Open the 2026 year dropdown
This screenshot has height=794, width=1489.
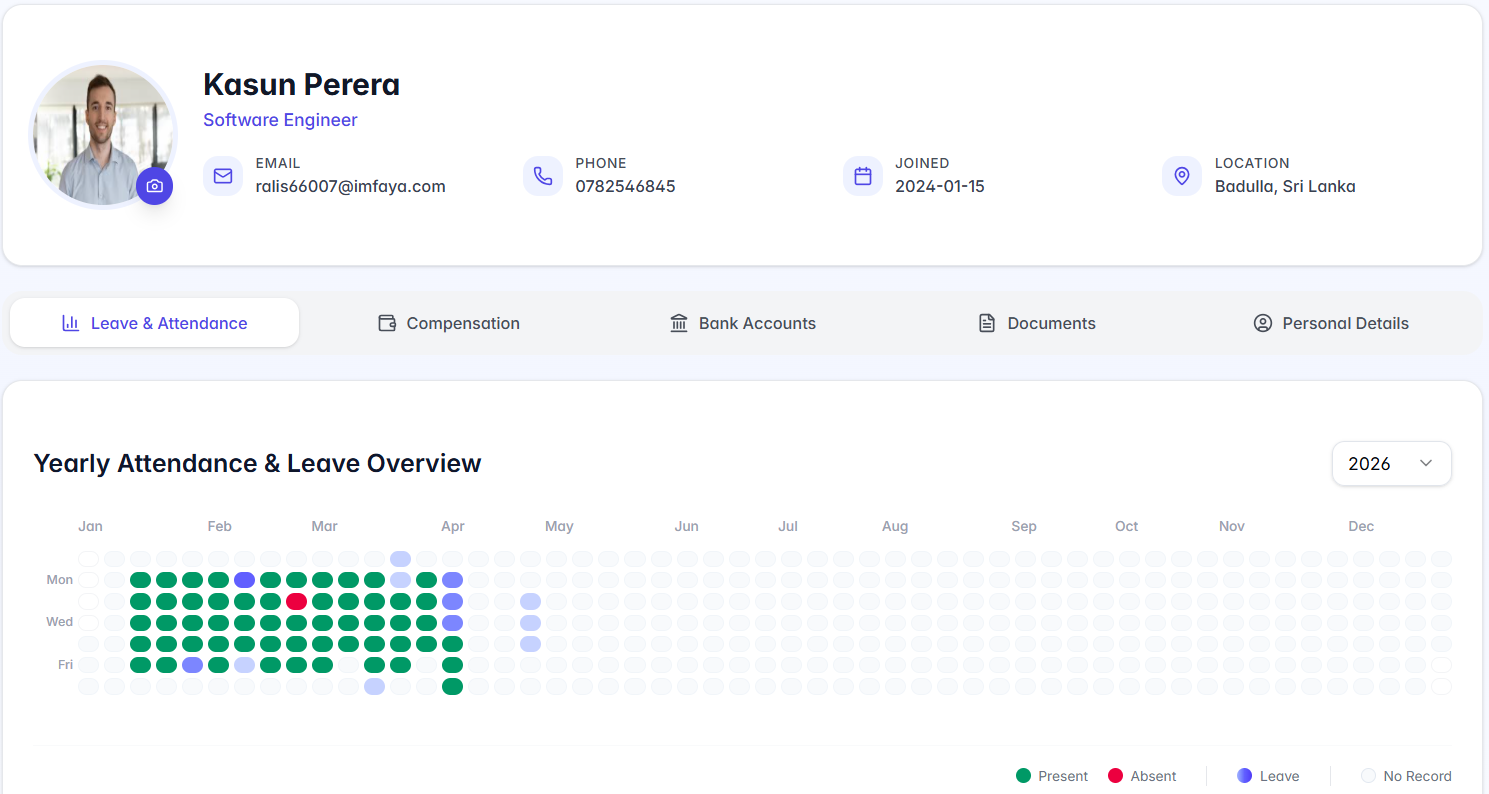1391,464
